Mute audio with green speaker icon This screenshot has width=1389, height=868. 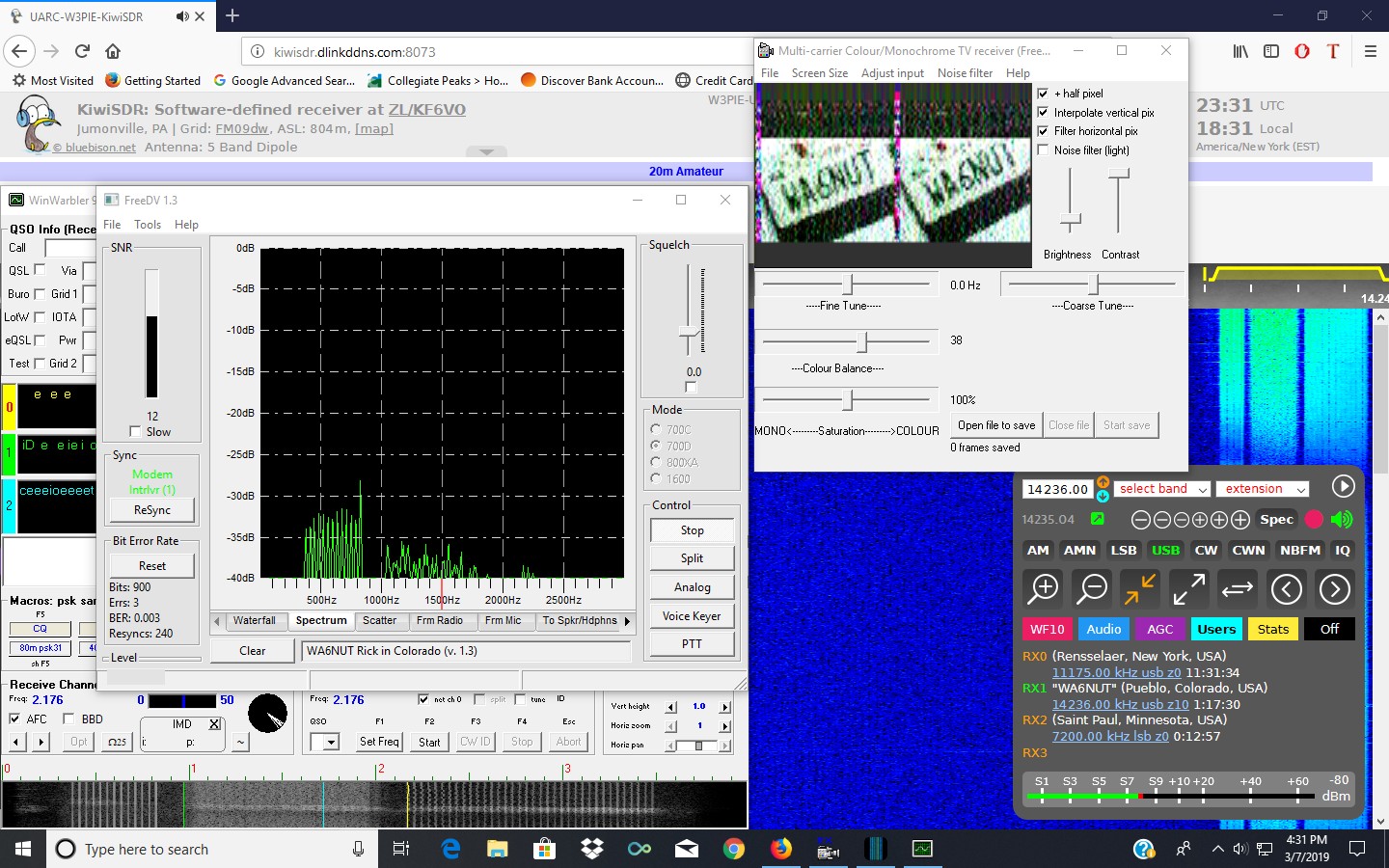click(1342, 519)
